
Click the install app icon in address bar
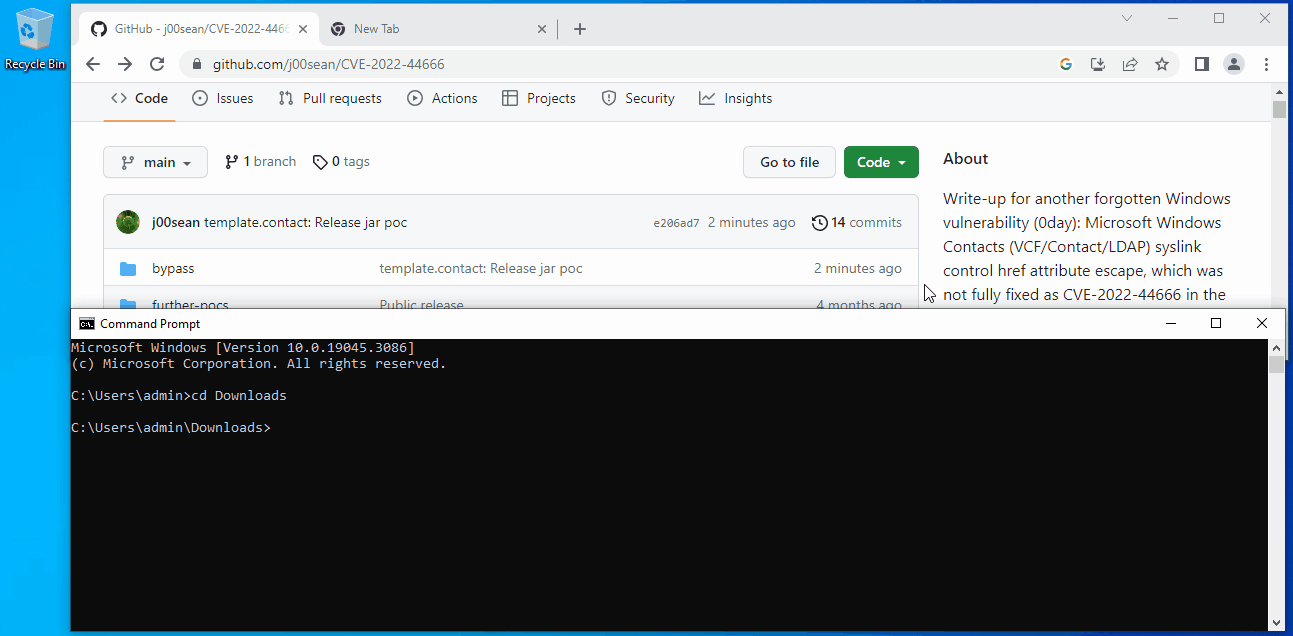pos(1098,64)
